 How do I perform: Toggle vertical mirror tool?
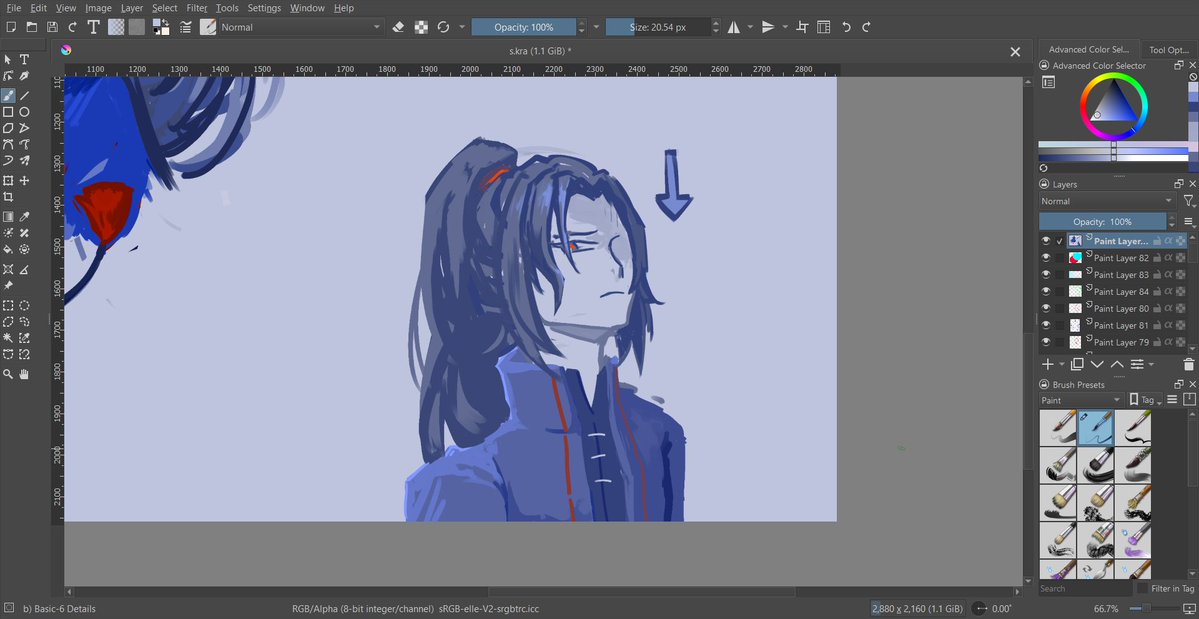pos(768,28)
